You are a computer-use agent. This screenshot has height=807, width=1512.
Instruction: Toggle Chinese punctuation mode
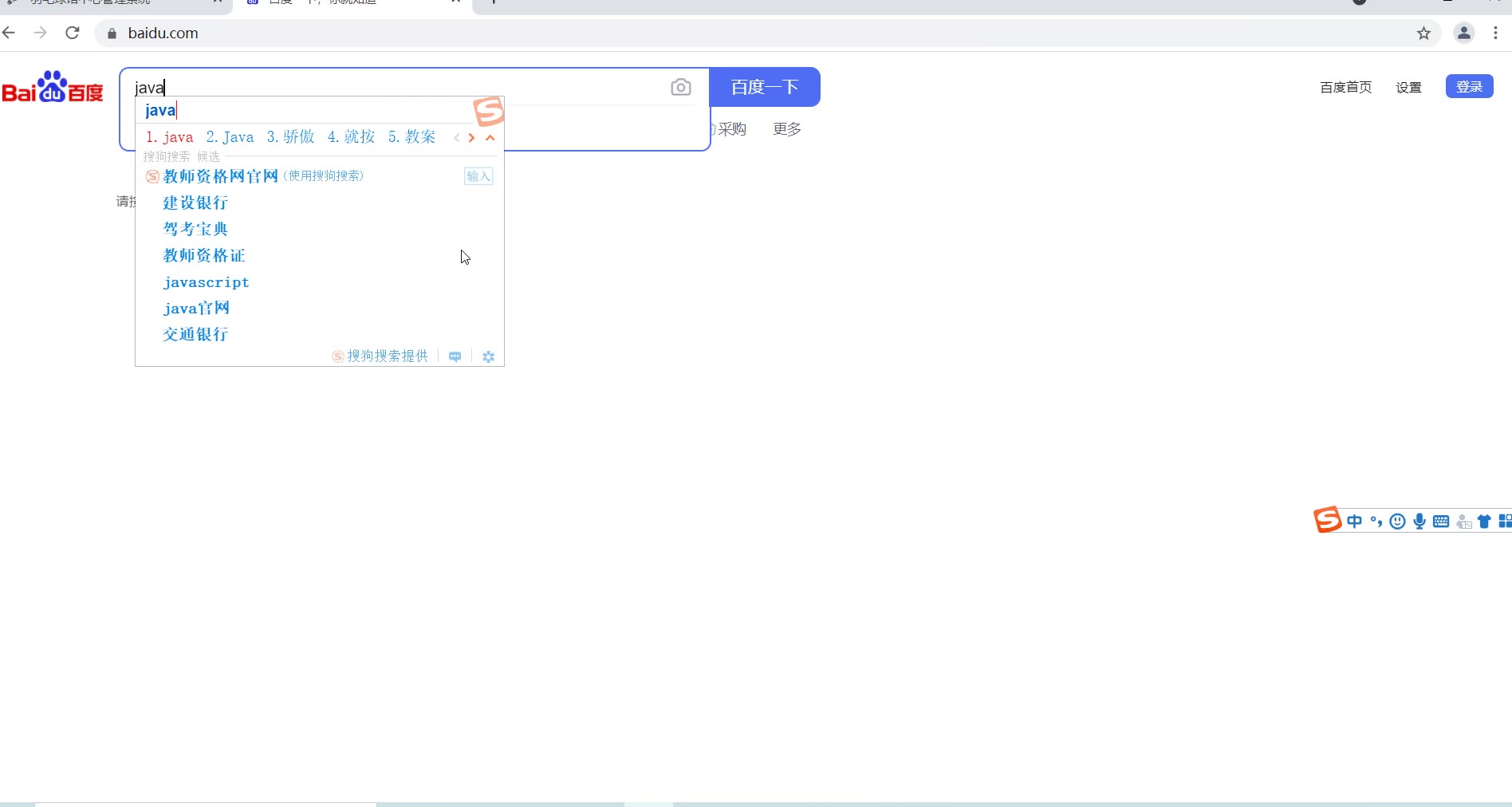tap(1376, 522)
